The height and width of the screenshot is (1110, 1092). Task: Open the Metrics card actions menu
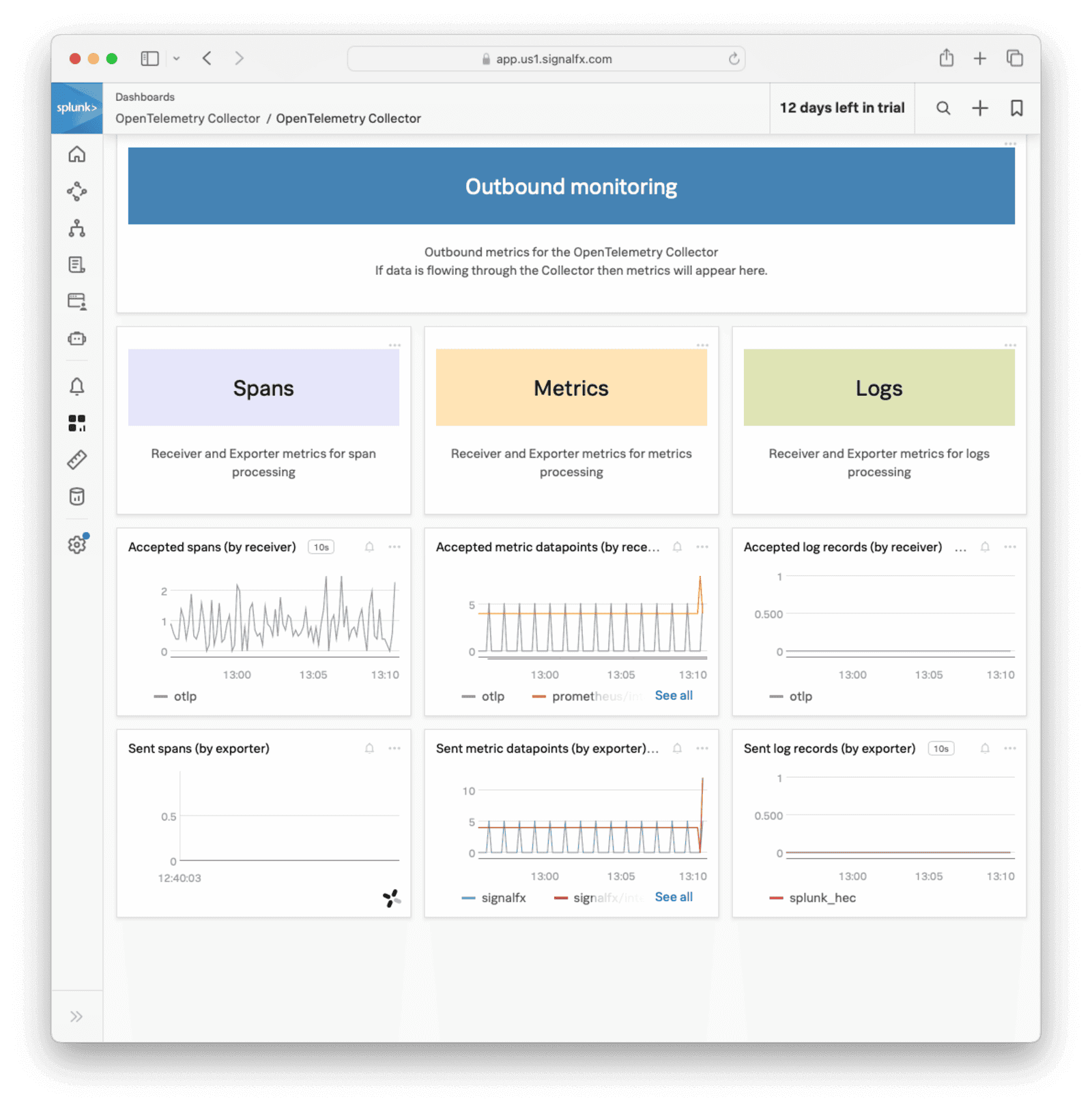click(x=702, y=345)
